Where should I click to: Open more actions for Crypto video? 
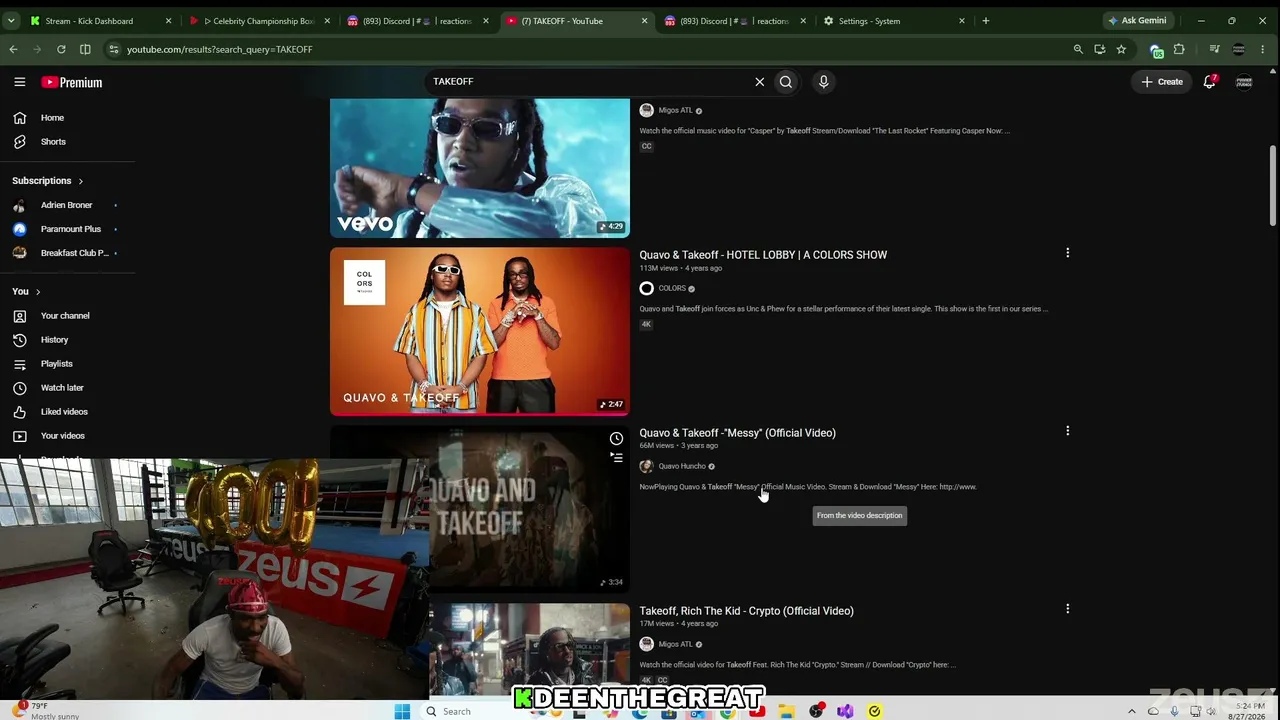click(1067, 609)
